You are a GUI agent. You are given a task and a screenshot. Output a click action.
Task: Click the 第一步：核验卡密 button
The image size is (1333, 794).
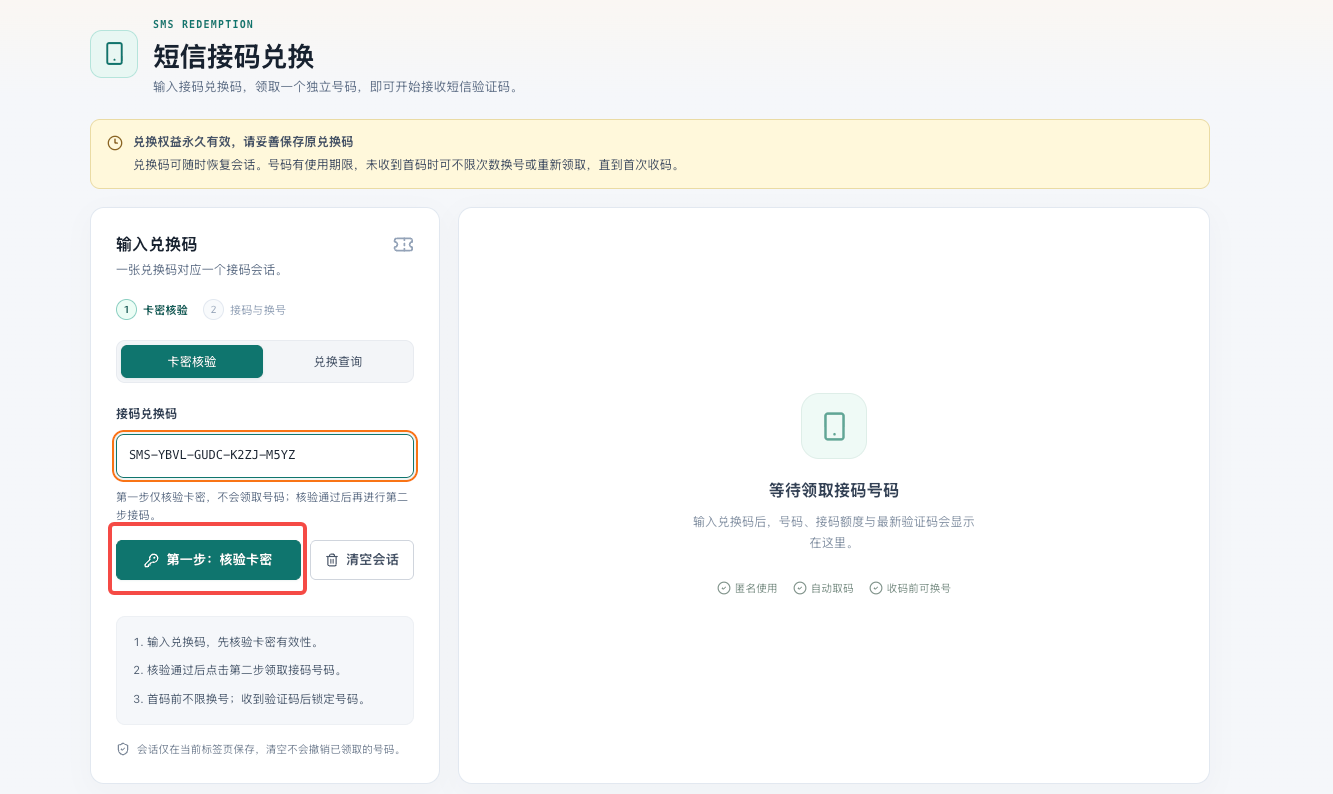(x=208, y=560)
